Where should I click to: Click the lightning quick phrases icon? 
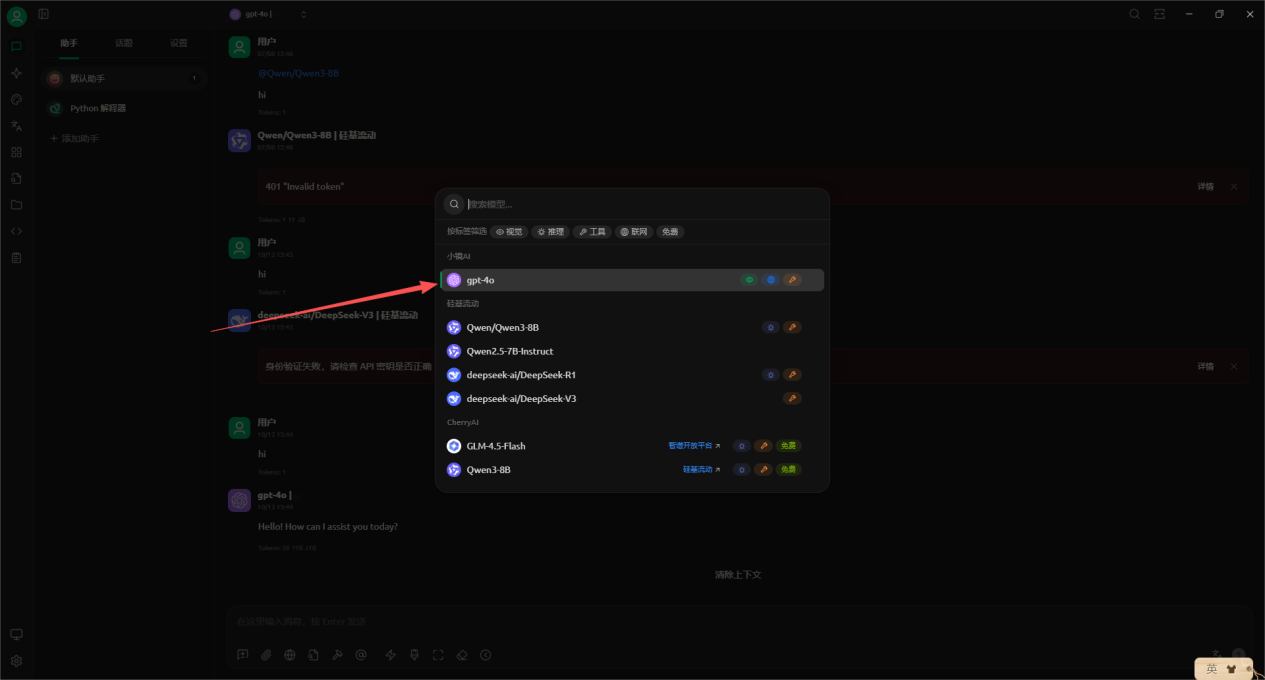[x=390, y=655]
